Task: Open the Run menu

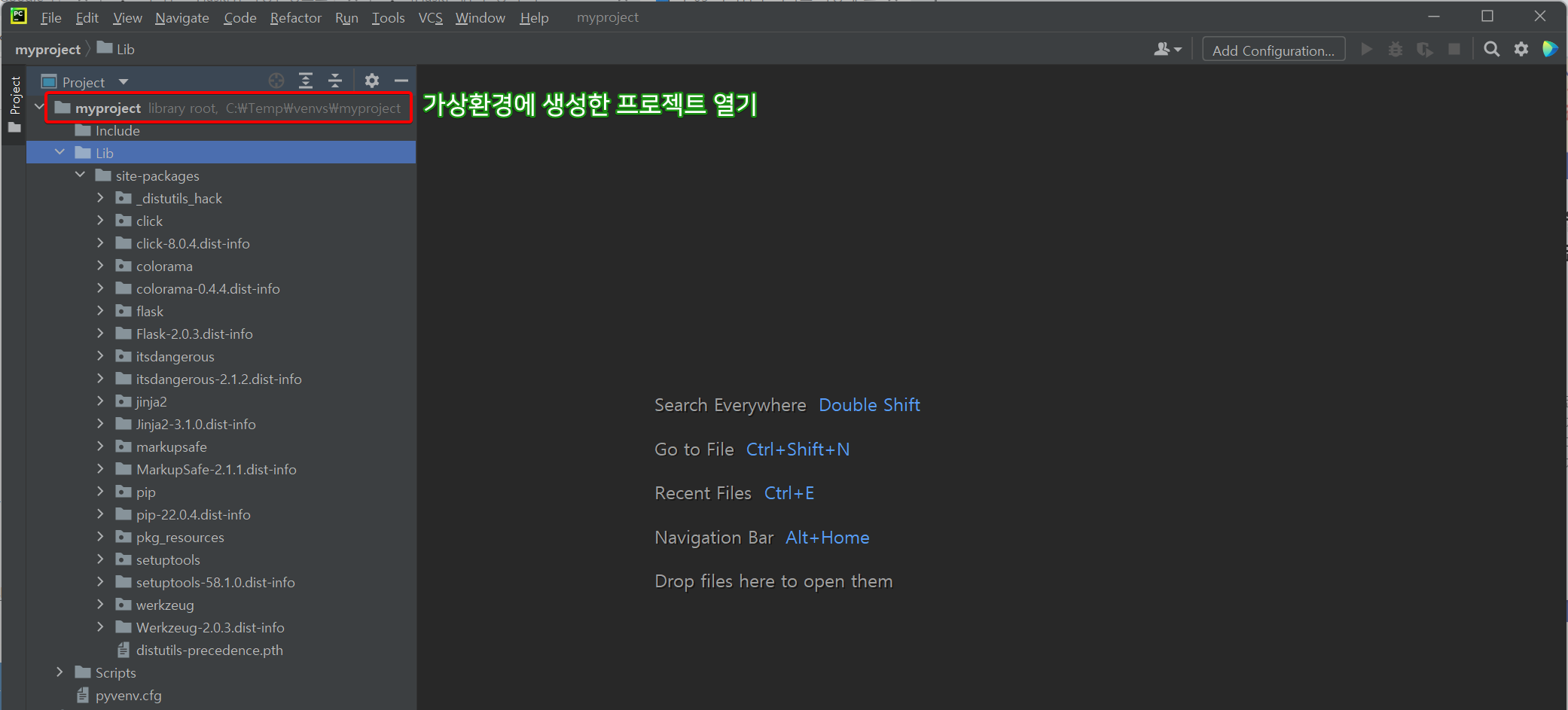Action: pos(346,17)
